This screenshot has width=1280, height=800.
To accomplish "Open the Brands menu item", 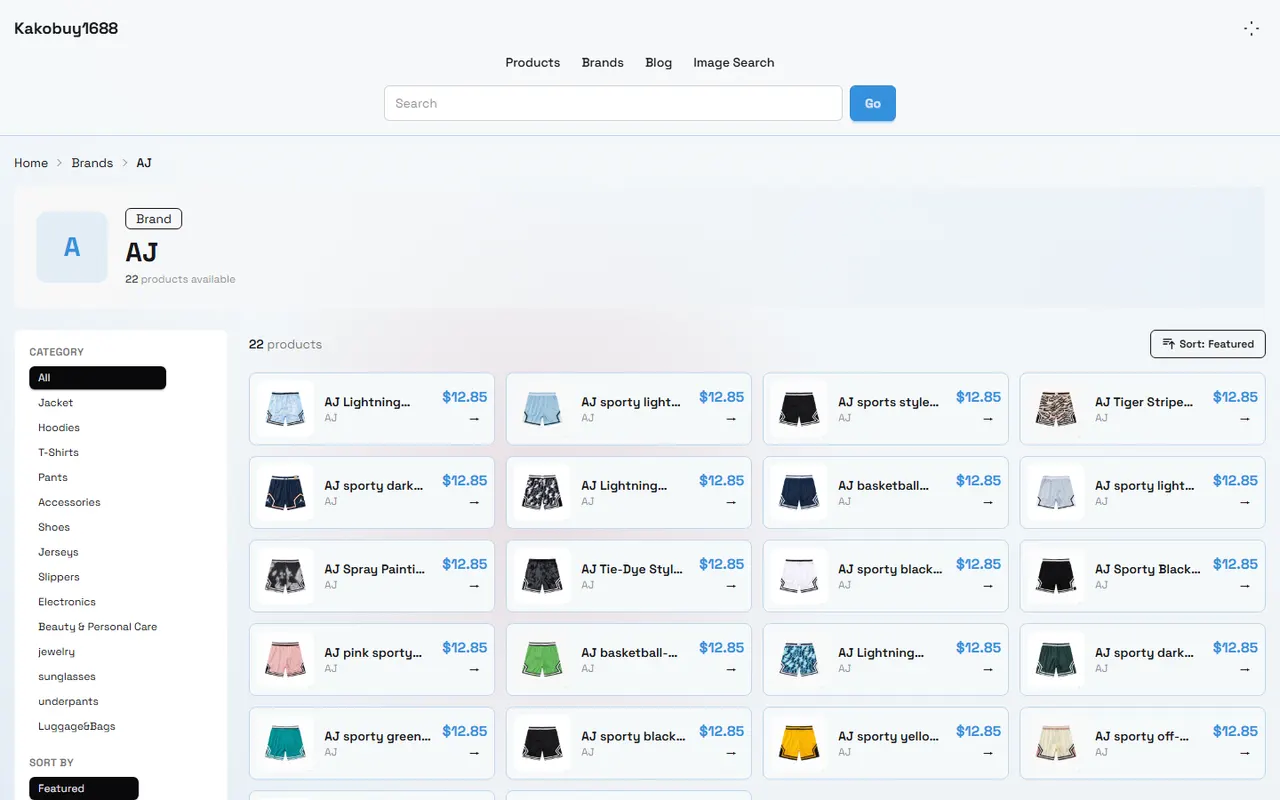I will (x=602, y=62).
